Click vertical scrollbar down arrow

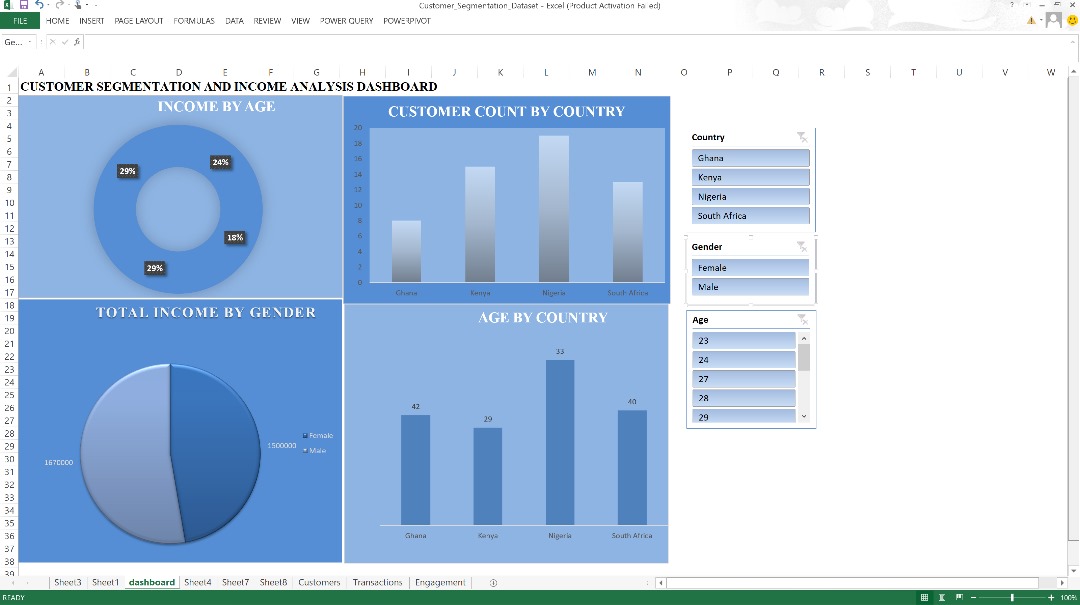pos(1073,571)
